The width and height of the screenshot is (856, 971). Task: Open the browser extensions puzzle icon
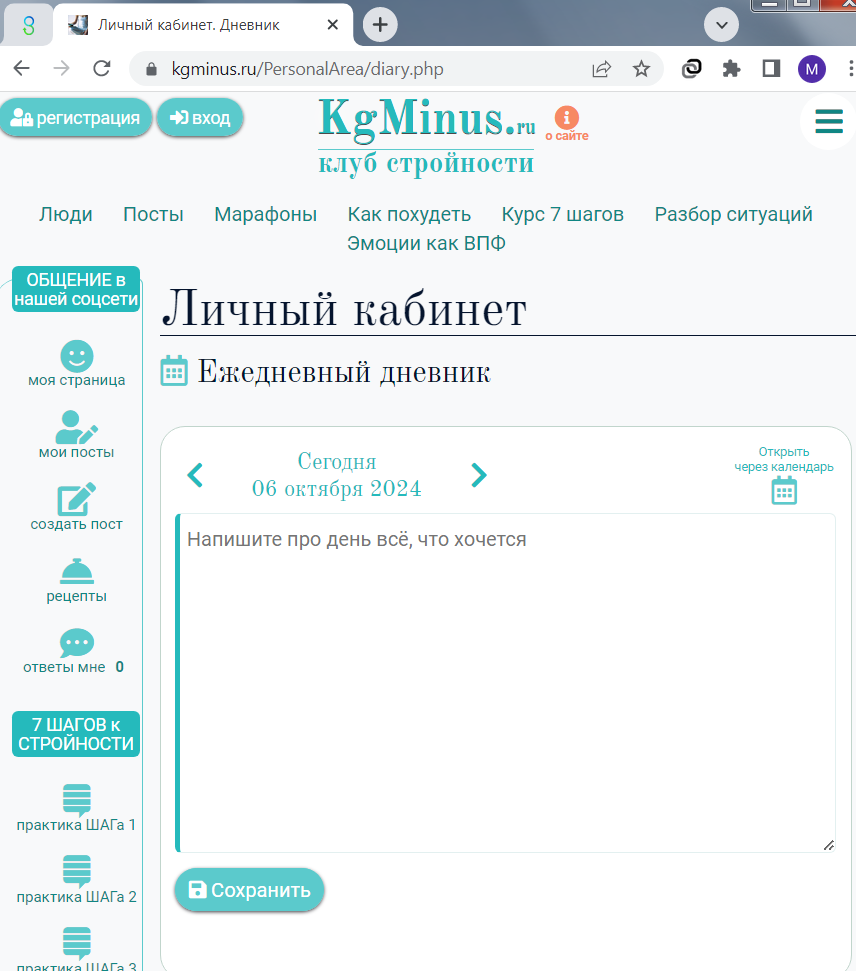click(732, 69)
